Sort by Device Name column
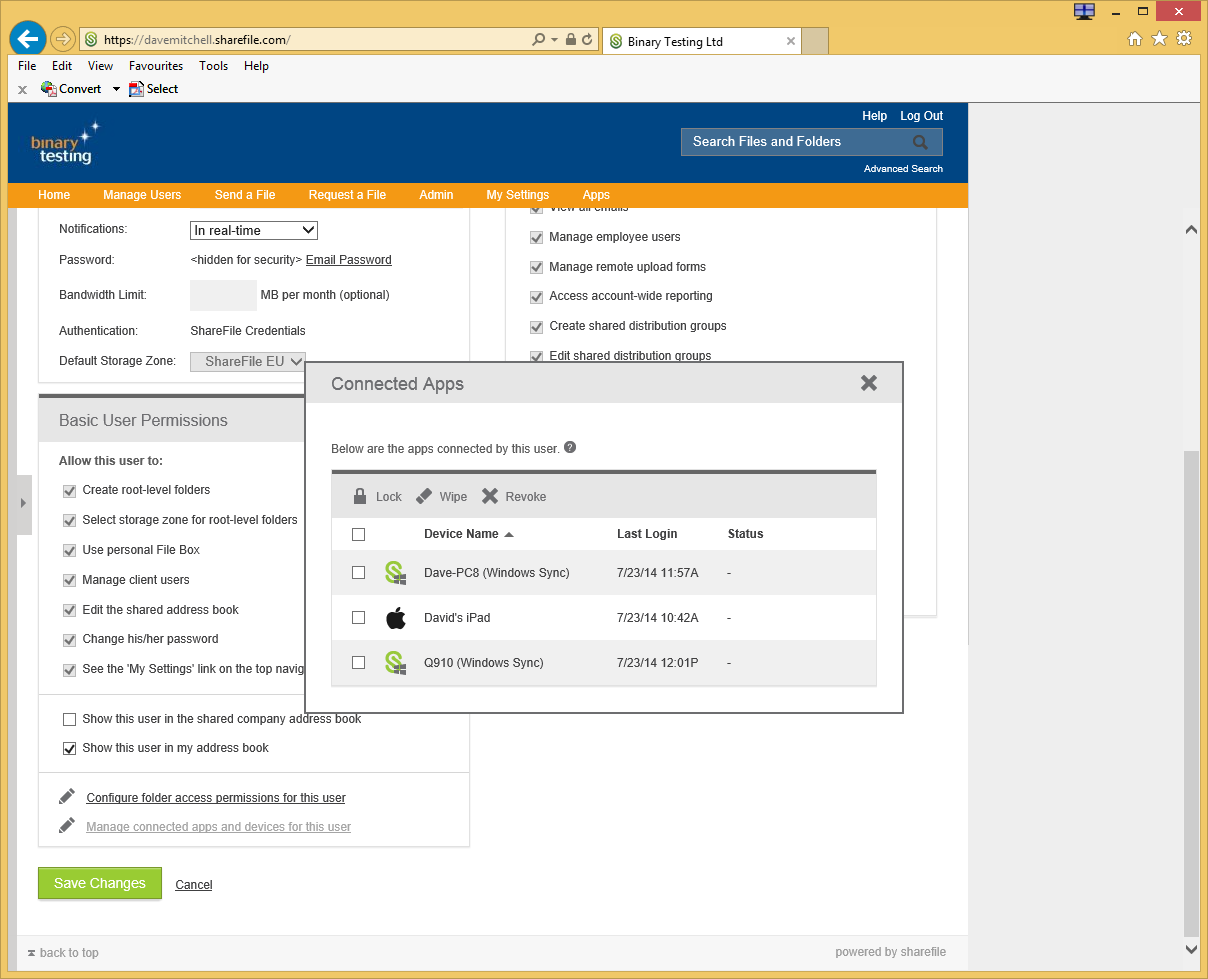Screen dimensions: 1208x979 point(468,534)
